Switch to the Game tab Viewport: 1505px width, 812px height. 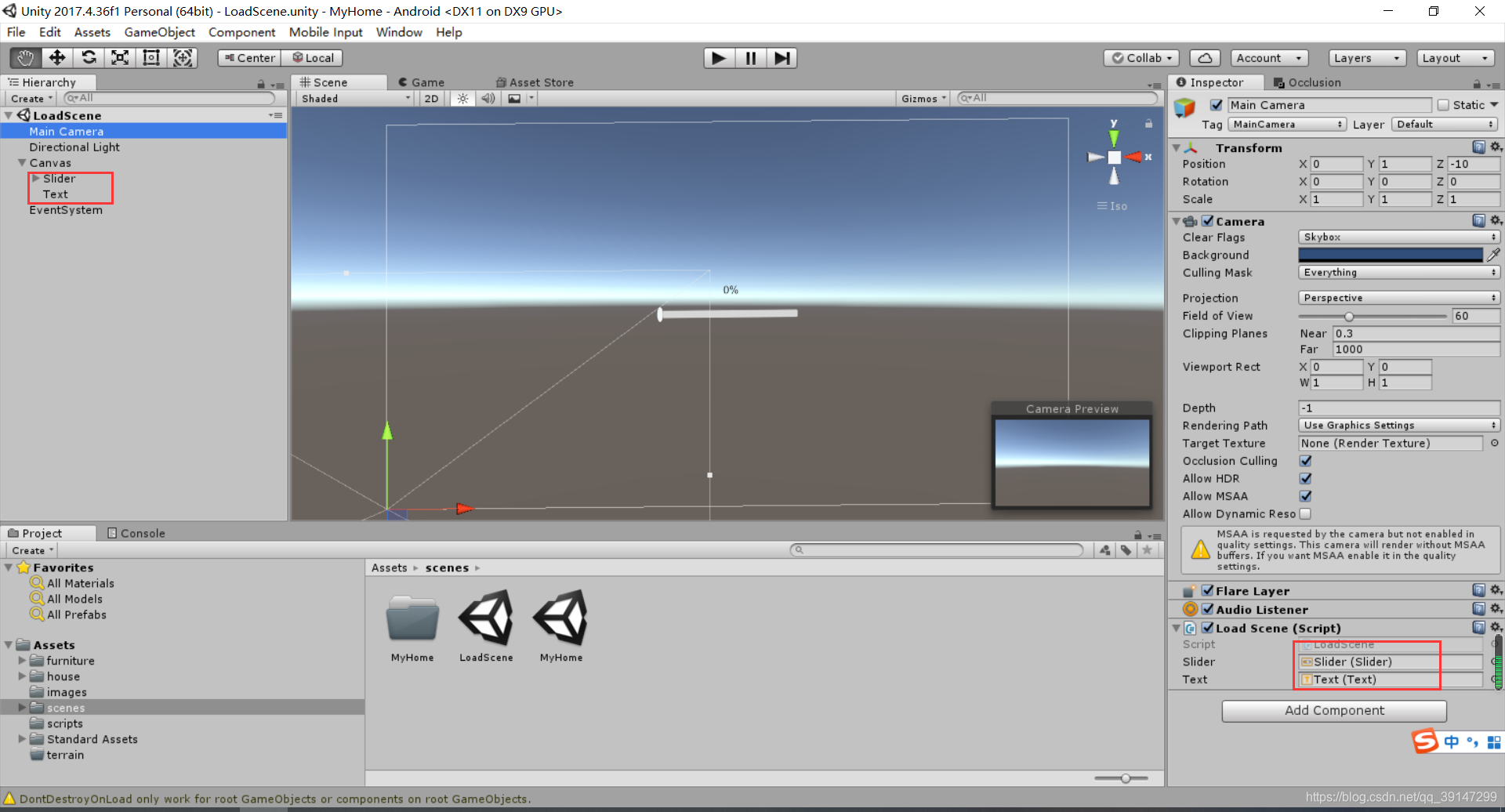(x=426, y=82)
